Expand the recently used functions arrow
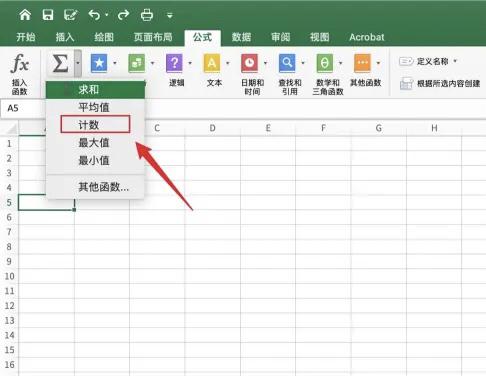Screen dimensions: 486x376 pyautogui.click(x=115, y=63)
